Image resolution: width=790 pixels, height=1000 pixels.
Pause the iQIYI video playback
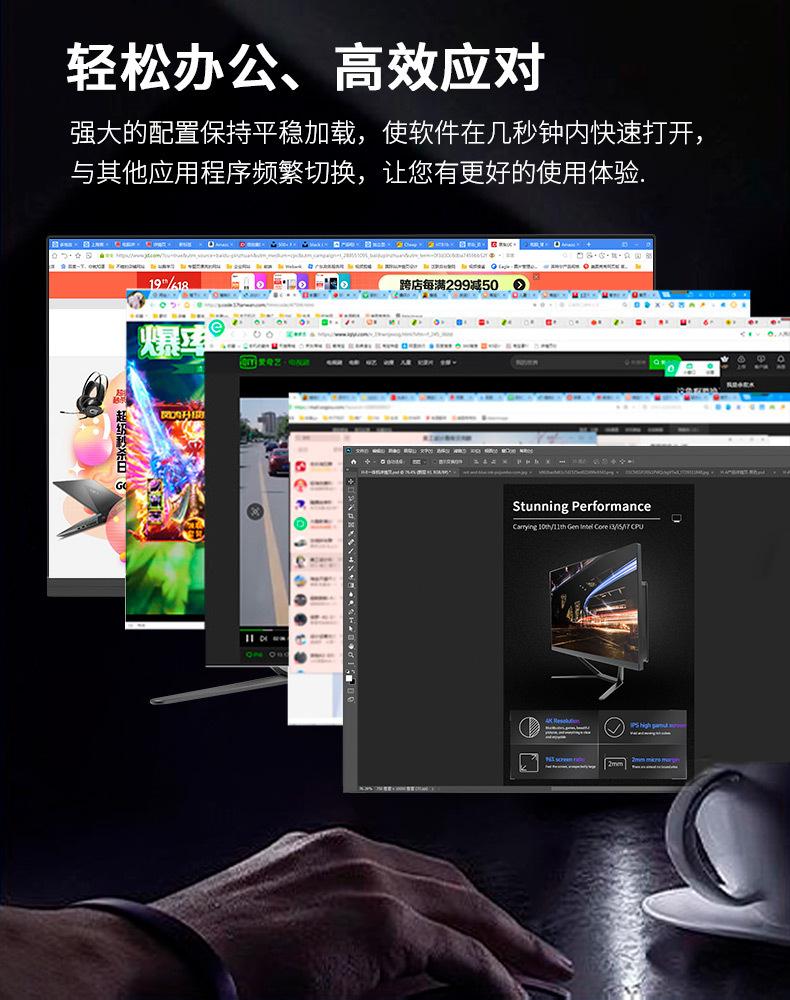click(248, 637)
